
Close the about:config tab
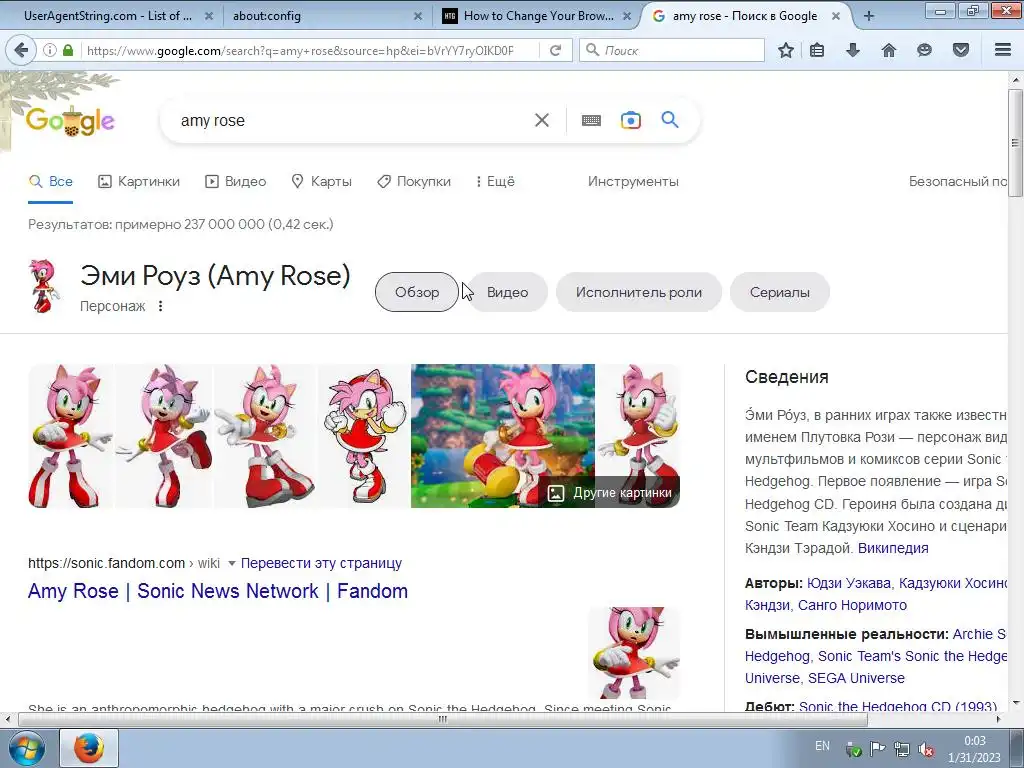[418, 16]
